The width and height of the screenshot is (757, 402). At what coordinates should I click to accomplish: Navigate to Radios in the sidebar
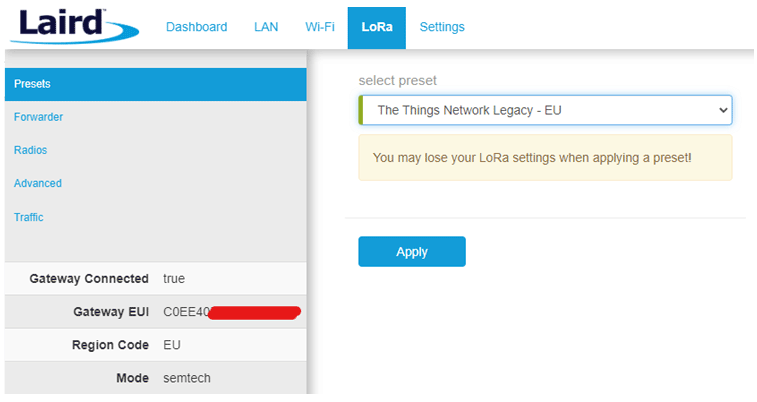coord(30,150)
